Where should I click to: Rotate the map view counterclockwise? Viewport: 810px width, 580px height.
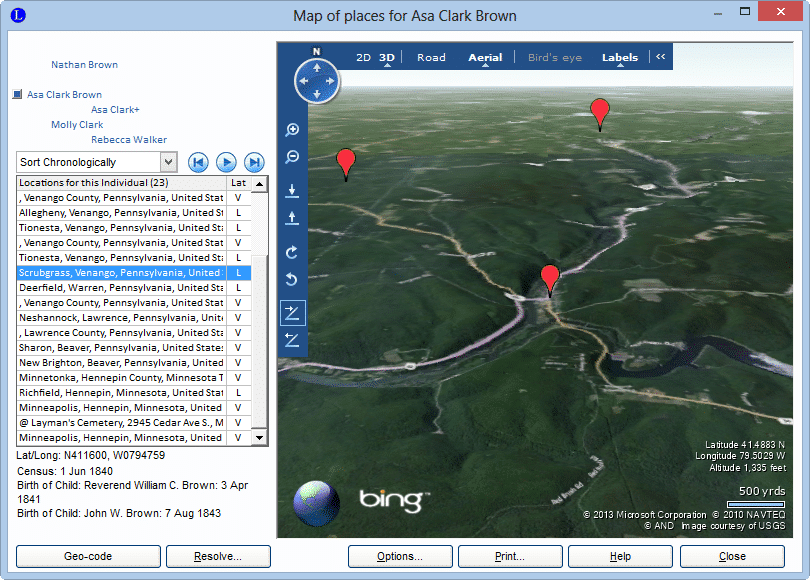[x=292, y=279]
